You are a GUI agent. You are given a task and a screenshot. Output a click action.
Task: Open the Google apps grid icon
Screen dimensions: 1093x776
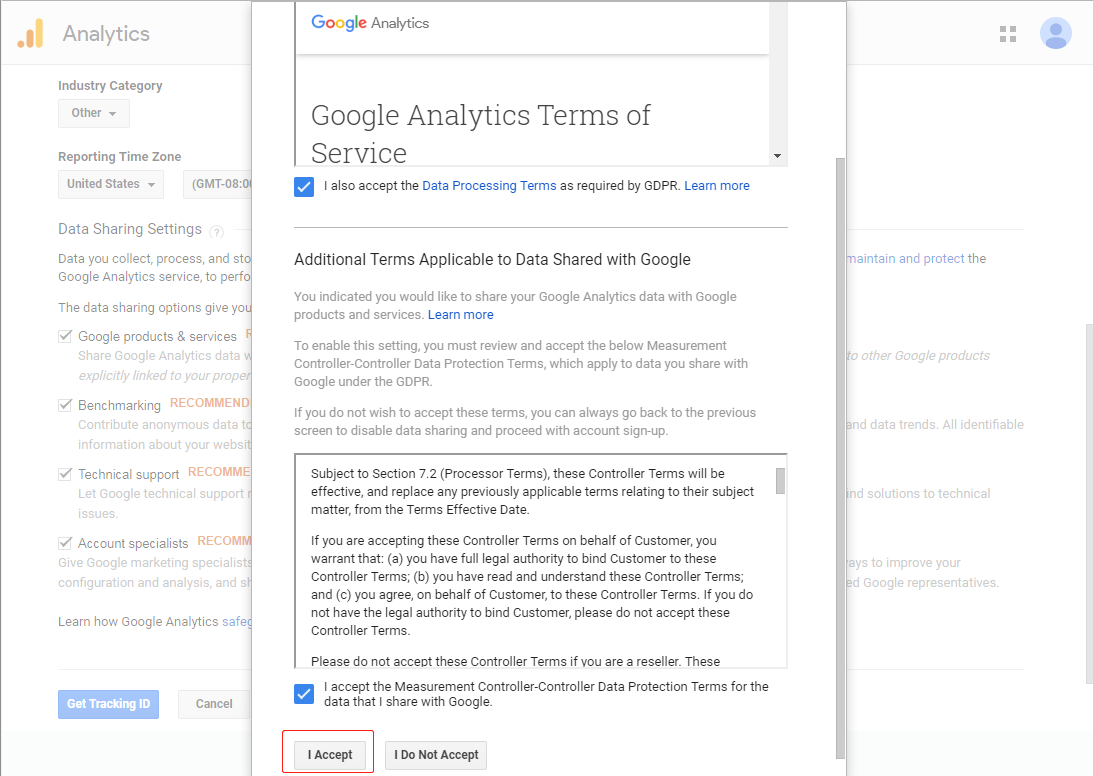click(1007, 33)
